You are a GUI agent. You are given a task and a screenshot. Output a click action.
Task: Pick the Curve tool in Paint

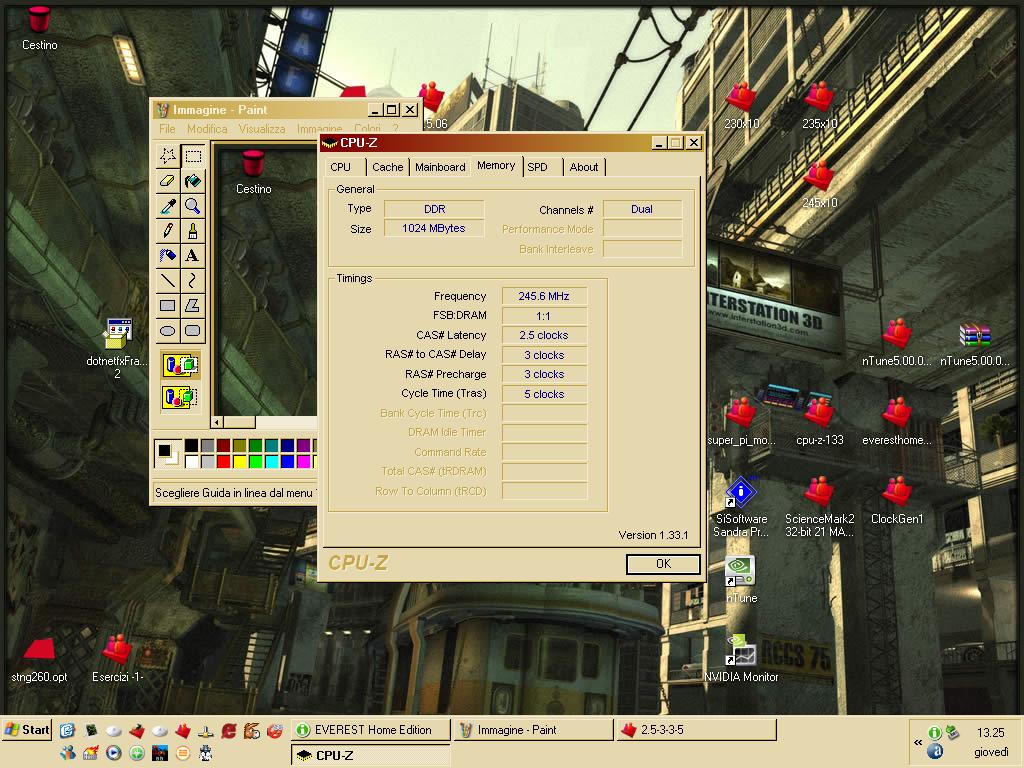193,280
